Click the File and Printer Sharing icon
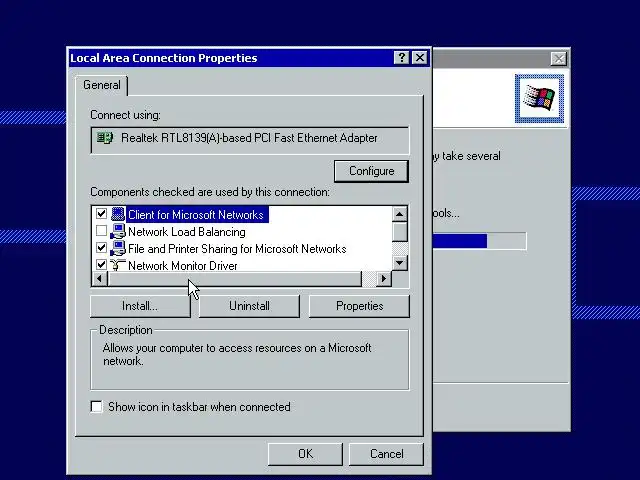The image size is (640, 480). pos(118,248)
